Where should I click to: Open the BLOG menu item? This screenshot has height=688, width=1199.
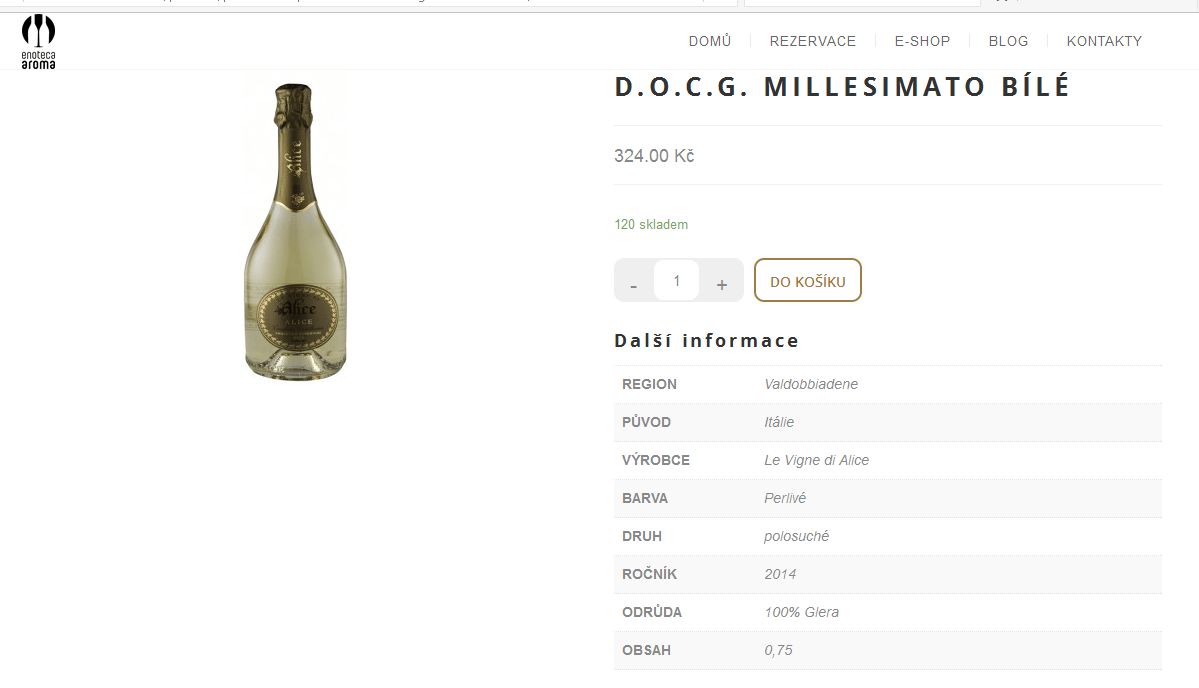[1008, 41]
